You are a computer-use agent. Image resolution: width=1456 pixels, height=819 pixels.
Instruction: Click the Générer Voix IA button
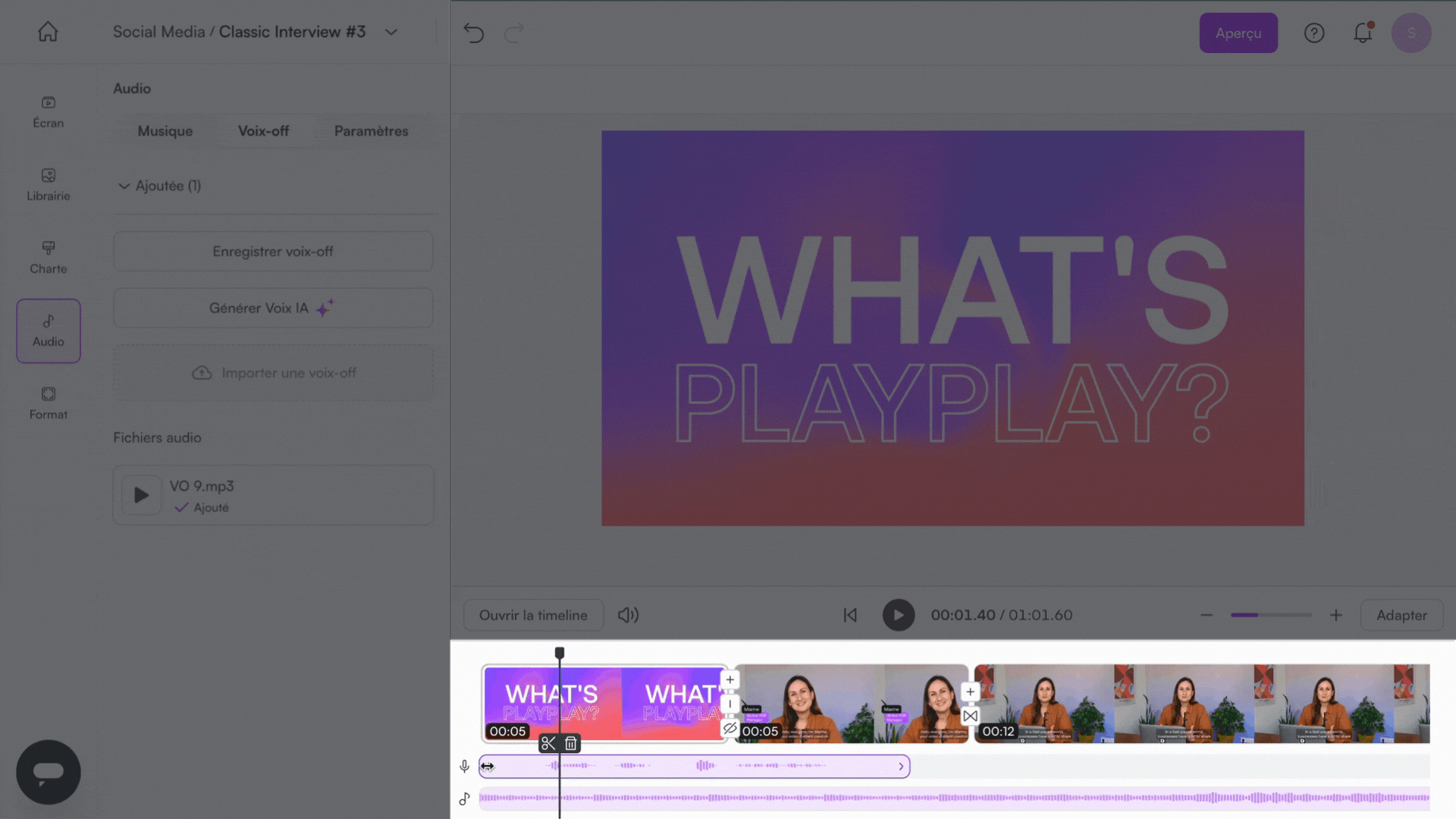pos(273,308)
